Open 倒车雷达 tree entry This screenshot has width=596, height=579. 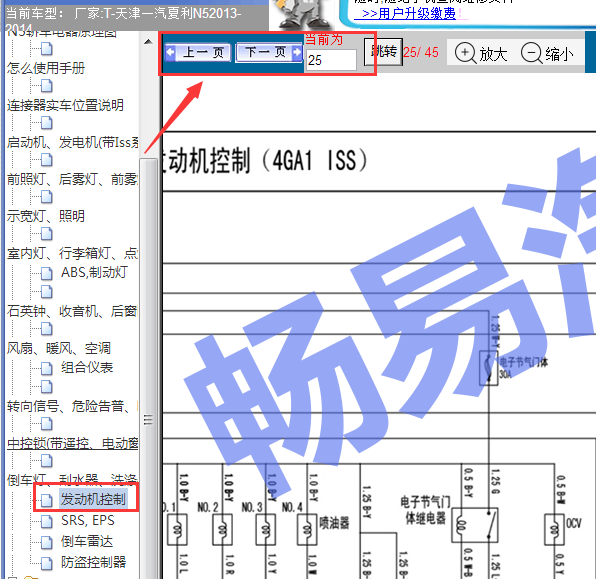tap(87, 541)
